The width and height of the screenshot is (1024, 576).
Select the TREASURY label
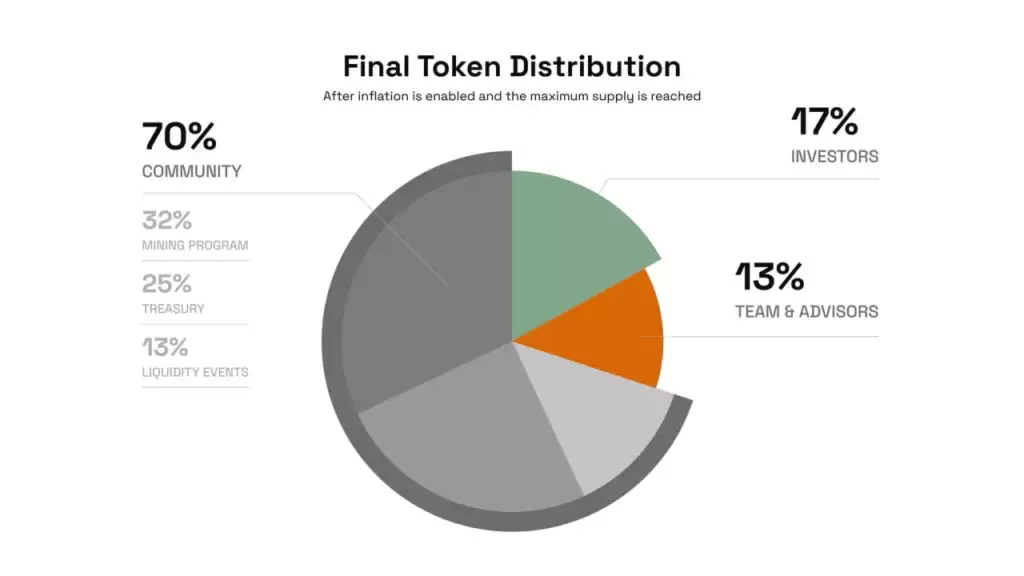pyautogui.click(x=173, y=309)
